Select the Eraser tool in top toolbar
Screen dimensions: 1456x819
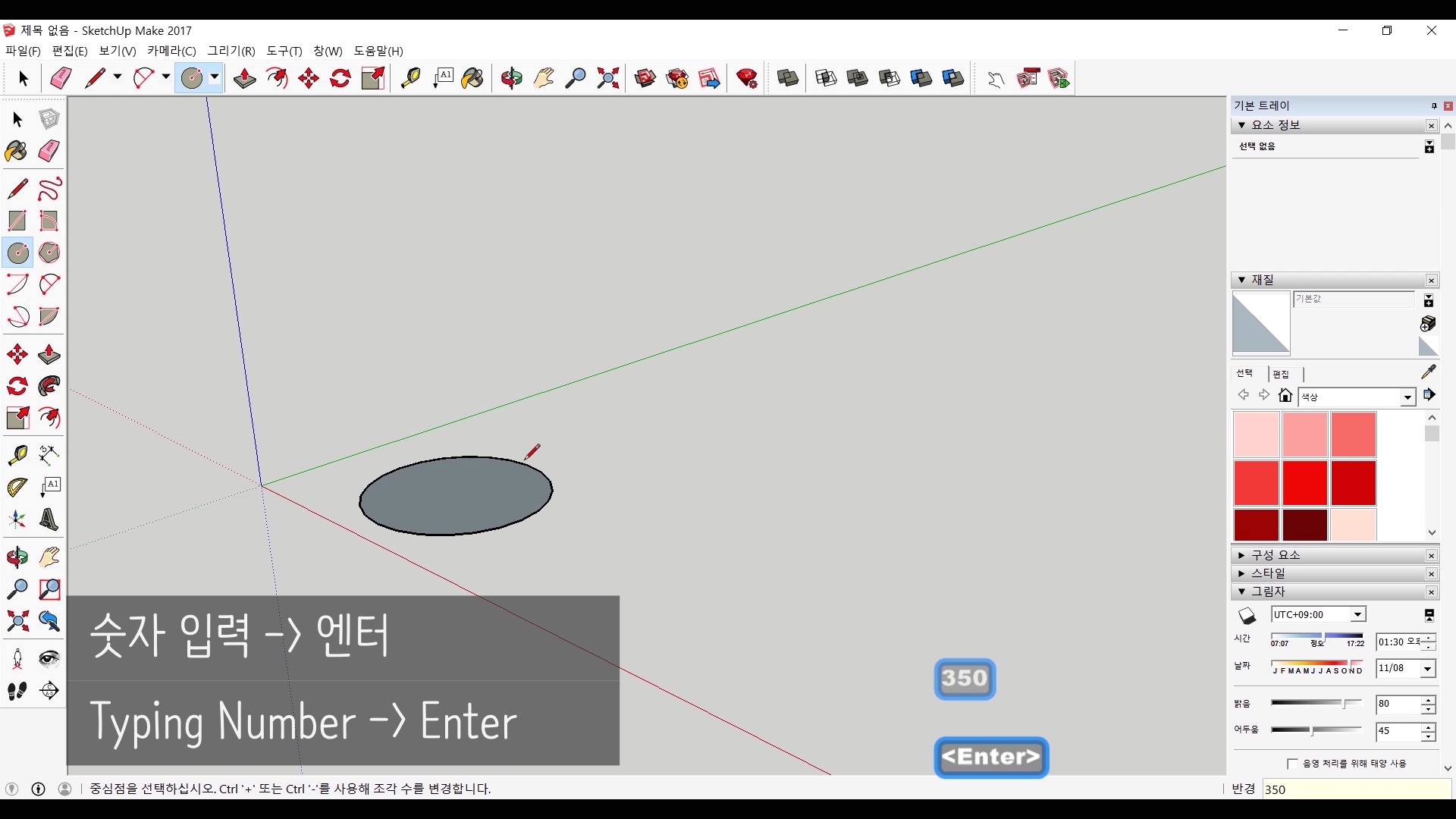pos(61,78)
